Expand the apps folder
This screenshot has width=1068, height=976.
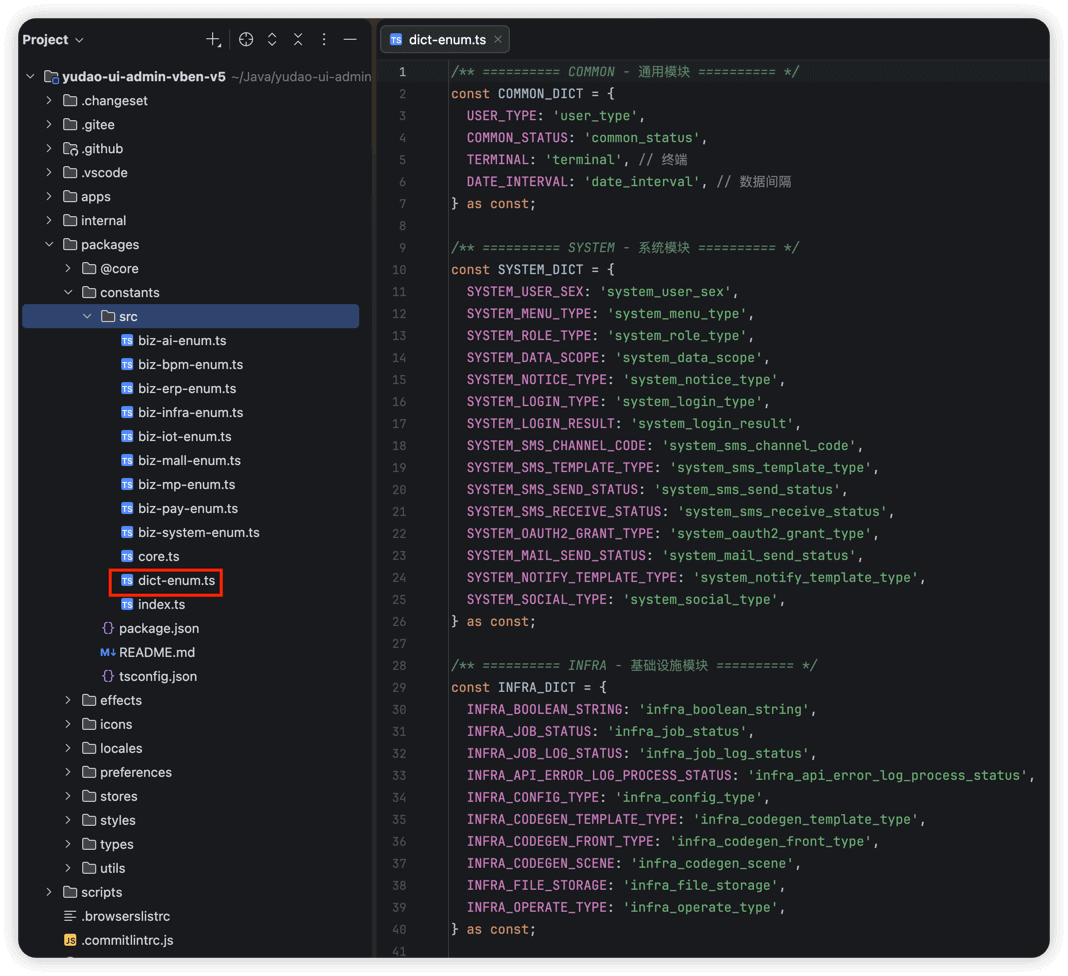click(49, 196)
